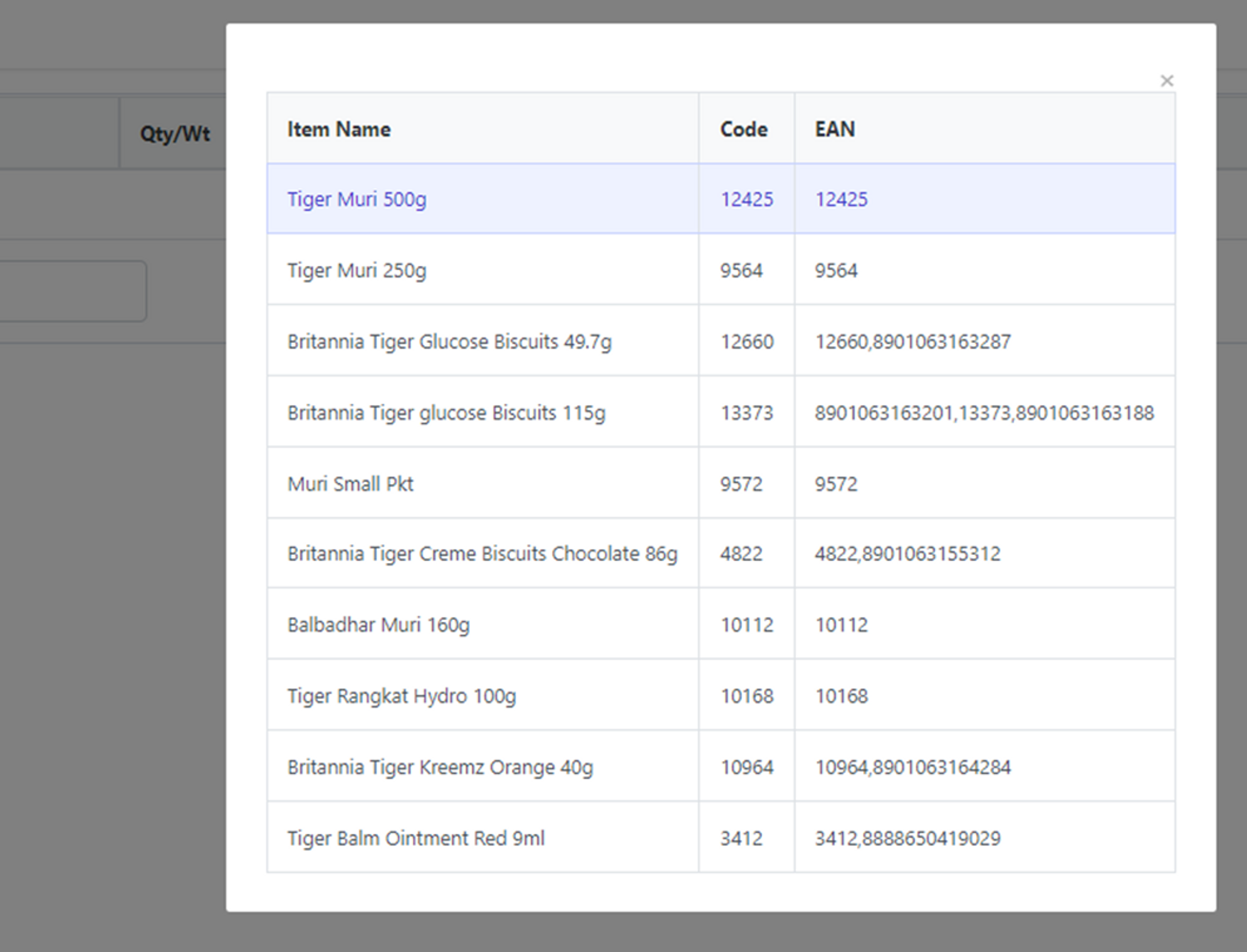Click code 10168 in Code column
Screen dimensions: 1247x952
(747, 696)
